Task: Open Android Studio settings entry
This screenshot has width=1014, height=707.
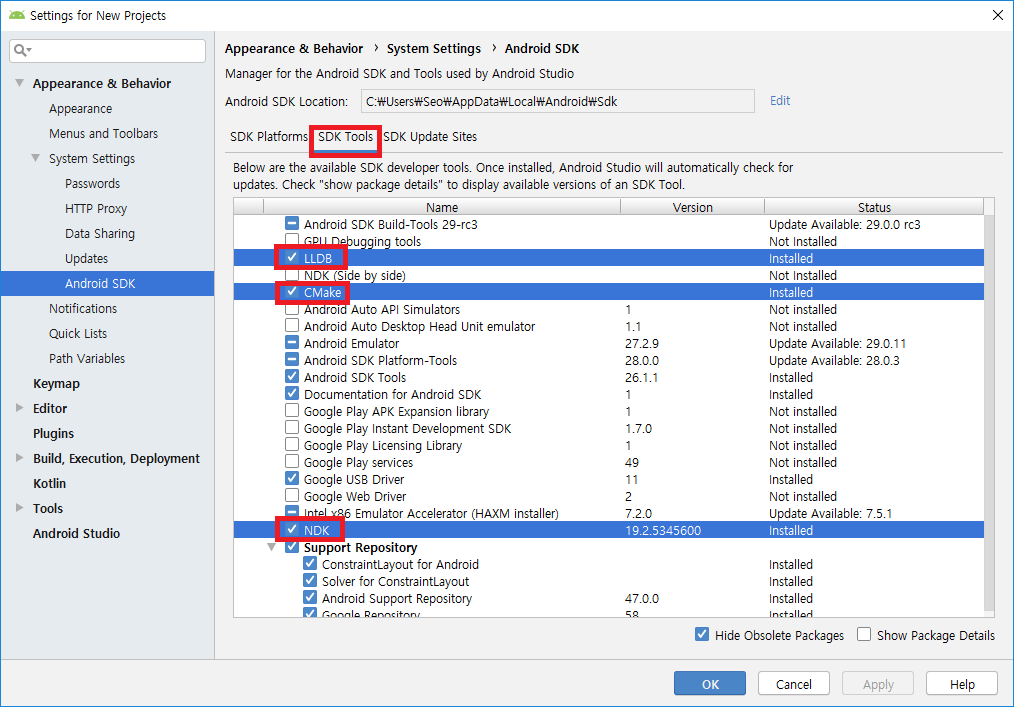Action: 76,533
